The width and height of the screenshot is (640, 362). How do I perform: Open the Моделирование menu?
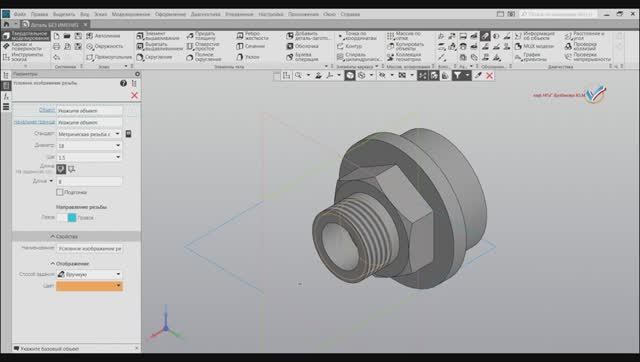(x=131, y=14)
